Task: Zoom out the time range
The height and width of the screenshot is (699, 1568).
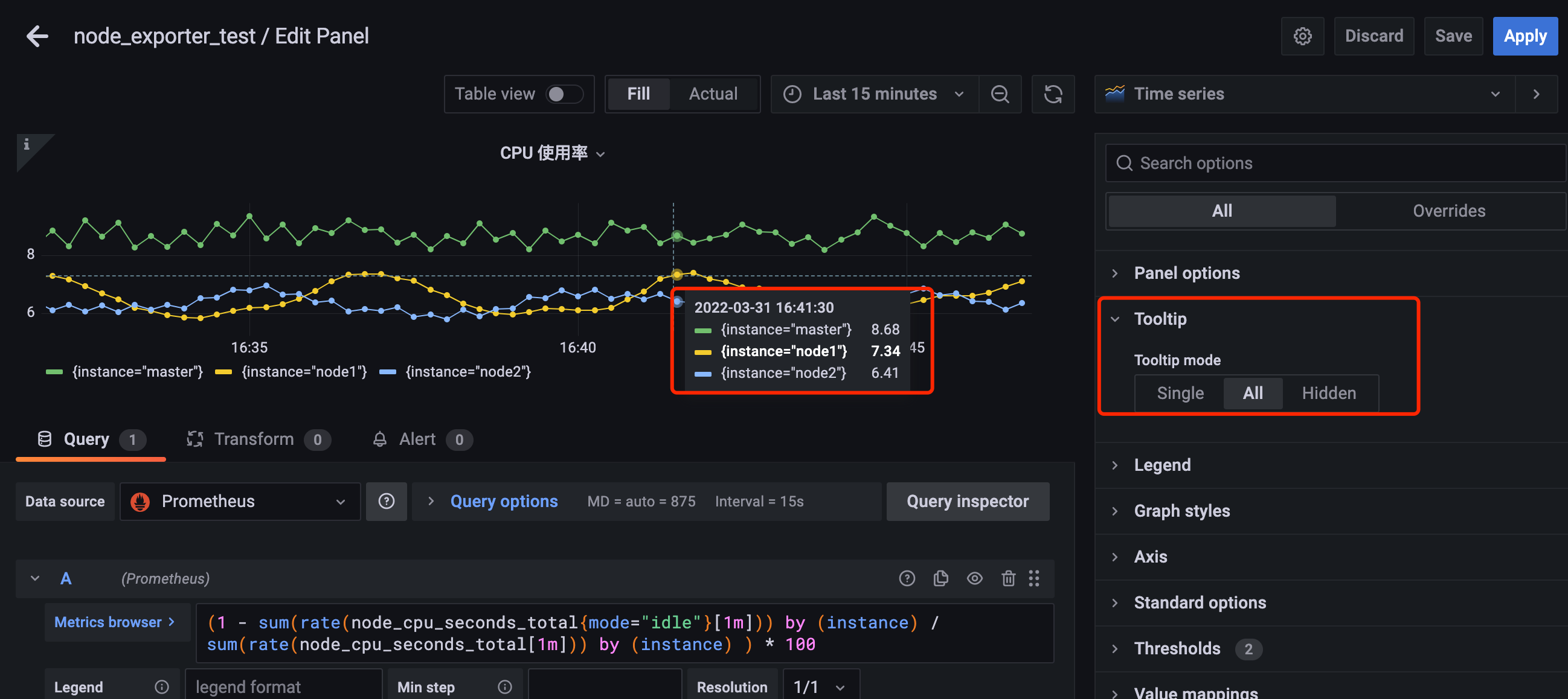Action: click(1000, 94)
